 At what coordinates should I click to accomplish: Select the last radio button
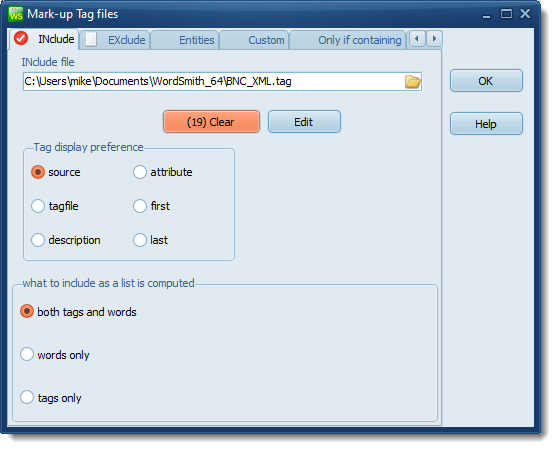140,240
